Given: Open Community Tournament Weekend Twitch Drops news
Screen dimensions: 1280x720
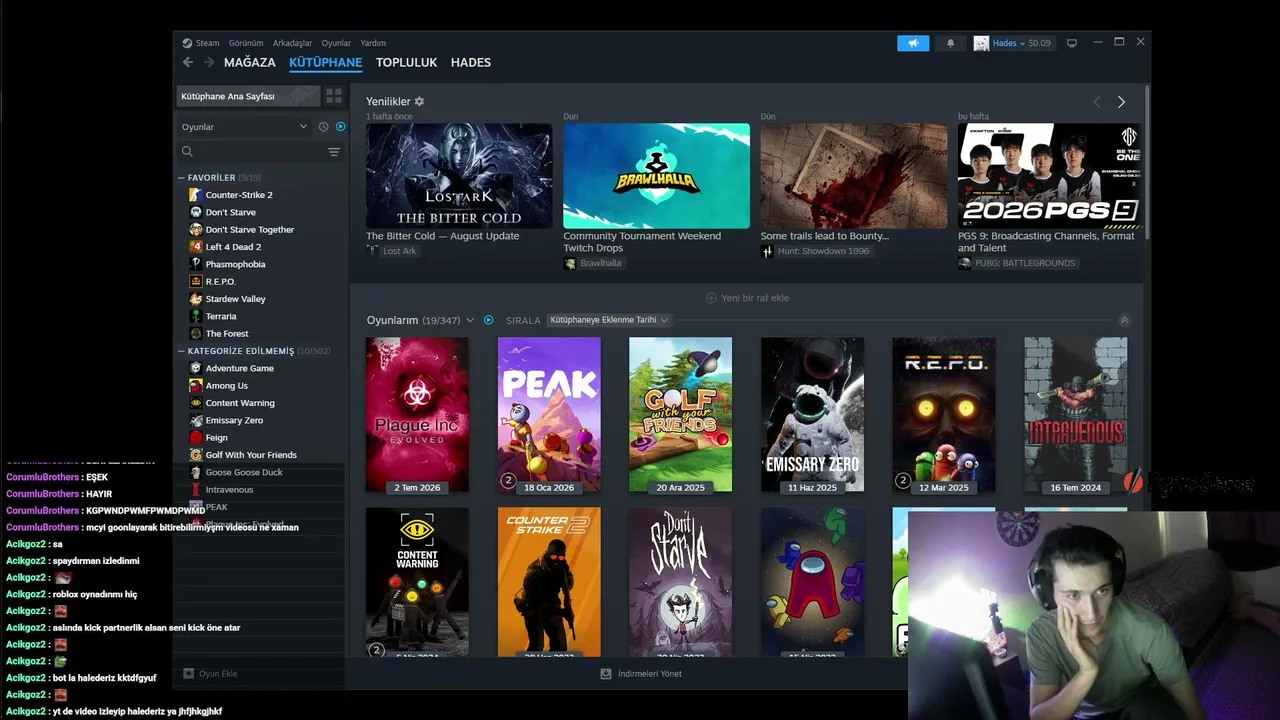Looking at the screenshot, I should point(642,242).
